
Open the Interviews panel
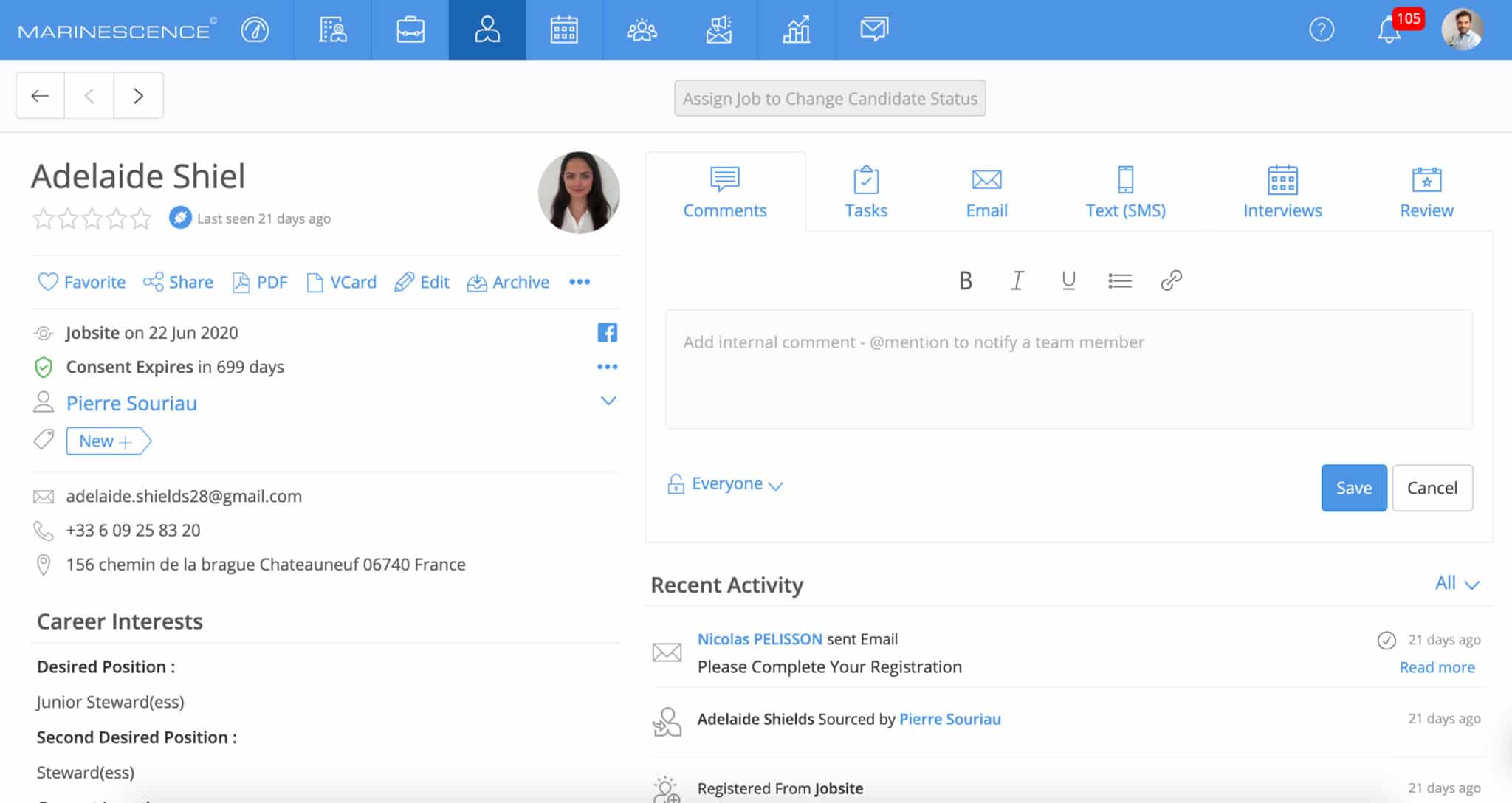(x=1282, y=191)
